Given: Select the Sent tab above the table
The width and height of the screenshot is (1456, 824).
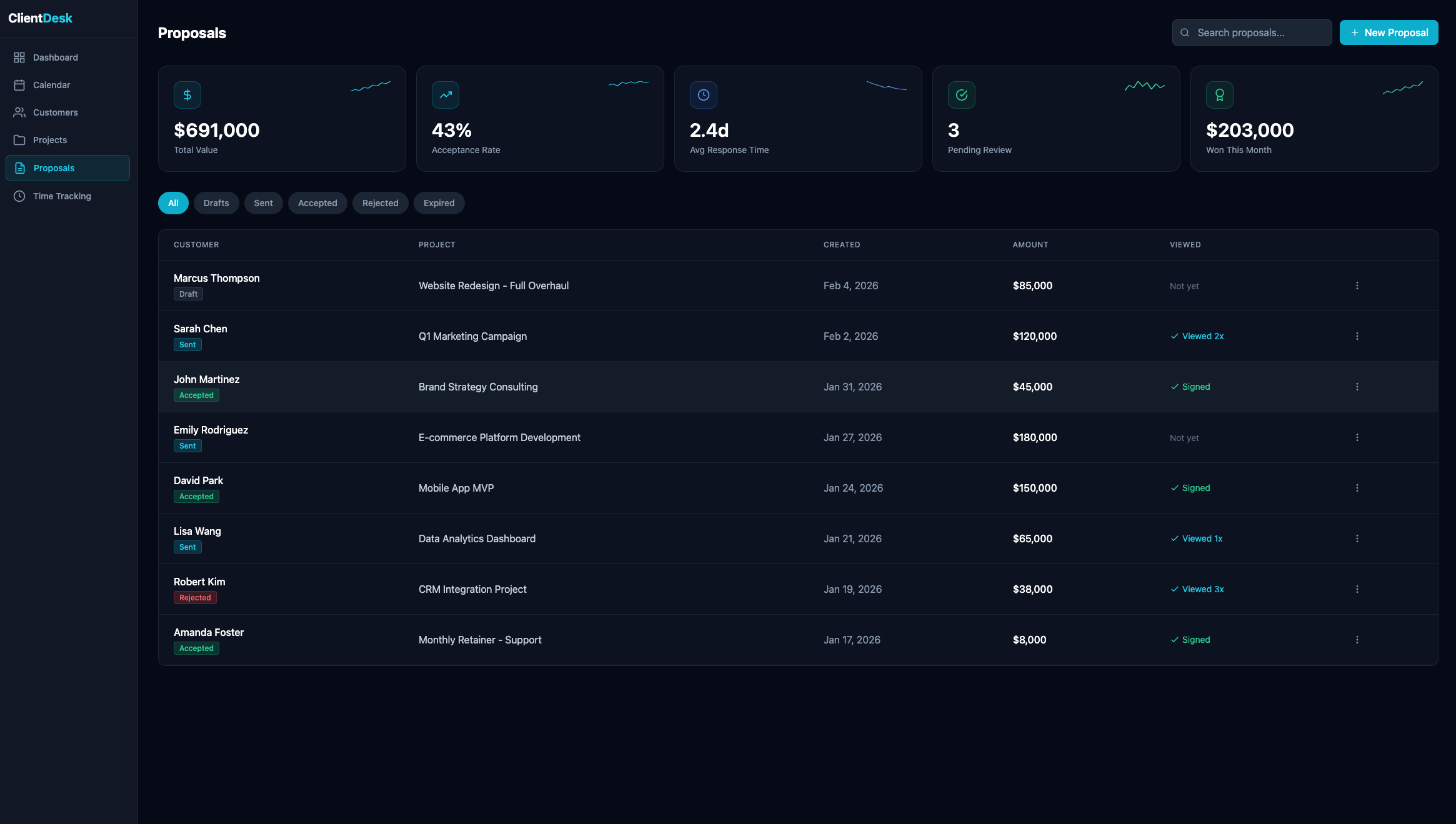Looking at the screenshot, I should [263, 202].
